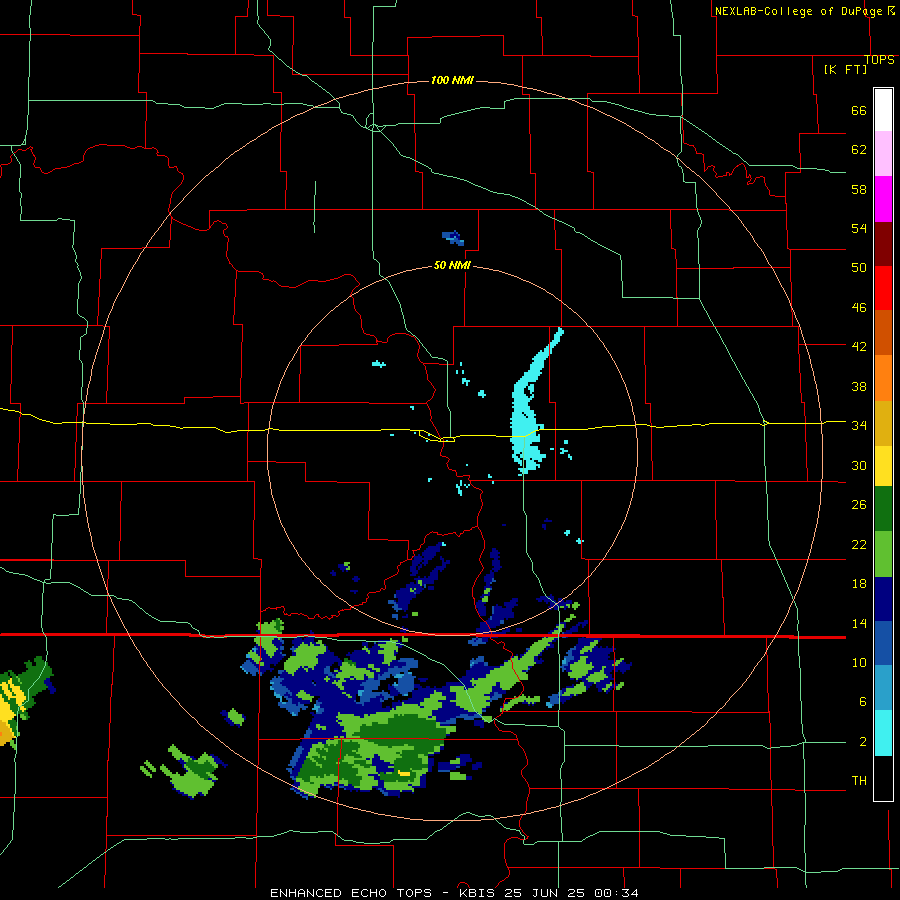The height and width of the screenshot is (900, 900).
Task: Click the long cyan echo band east of radar
Action: point(527,413)
